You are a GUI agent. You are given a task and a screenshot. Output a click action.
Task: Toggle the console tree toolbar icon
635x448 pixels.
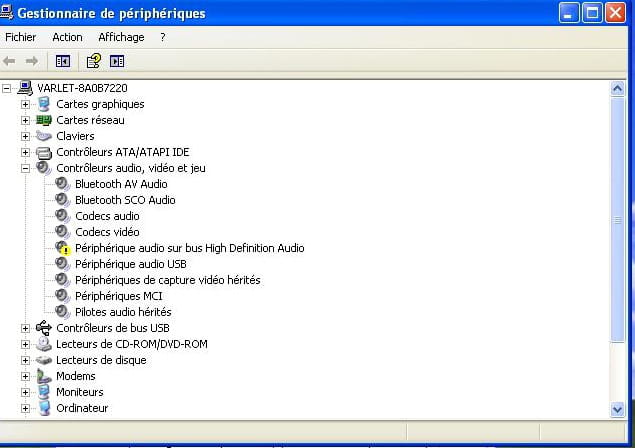point(63,61)
